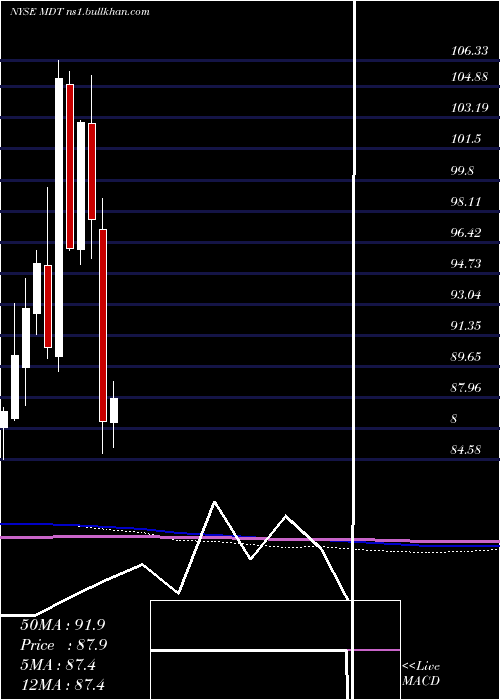This screenshot has height=700, width=500.
Task: Select the 98.11 price axis label
Action: tap(466, 202)
